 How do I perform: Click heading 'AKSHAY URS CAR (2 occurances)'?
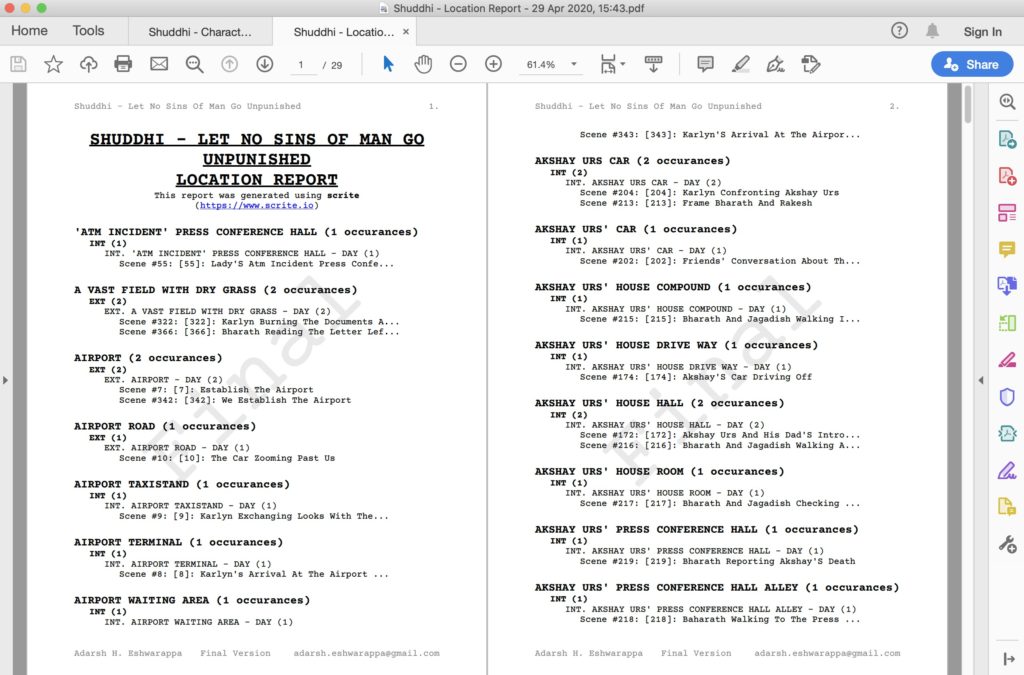click(632, 161)
